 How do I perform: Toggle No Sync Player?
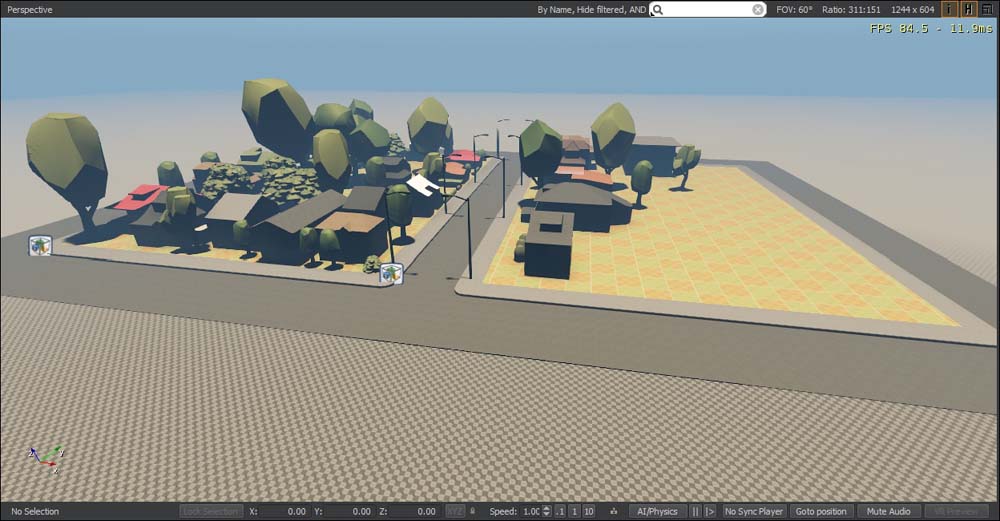point(754,511)
